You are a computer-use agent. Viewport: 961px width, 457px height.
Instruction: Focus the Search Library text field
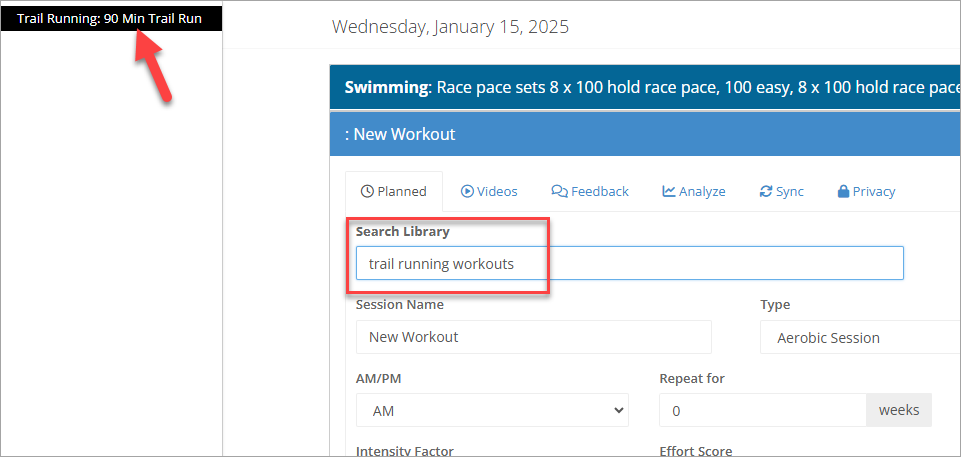tap(629, 263)
